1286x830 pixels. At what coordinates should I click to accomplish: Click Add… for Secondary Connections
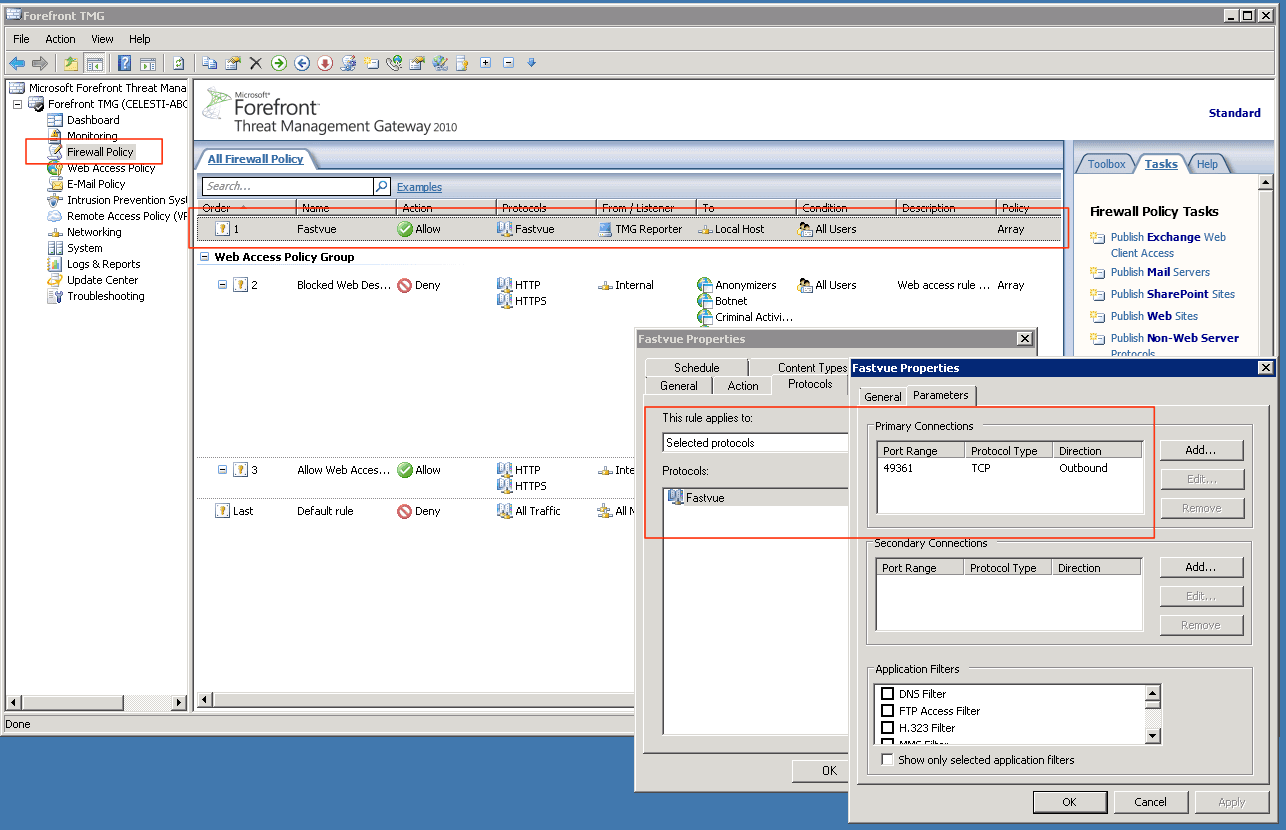pyautogui.click(x=1201, y=567)
